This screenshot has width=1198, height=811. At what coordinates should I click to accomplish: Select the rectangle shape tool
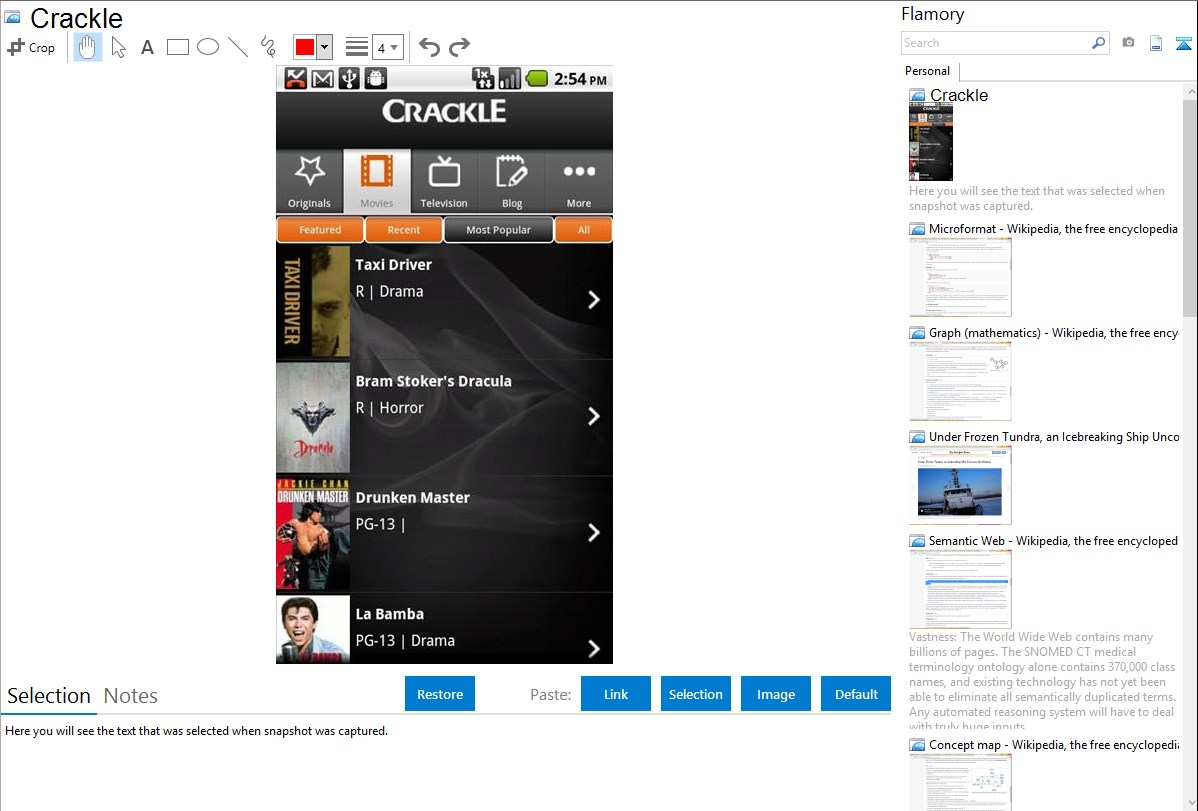(177, 47)
